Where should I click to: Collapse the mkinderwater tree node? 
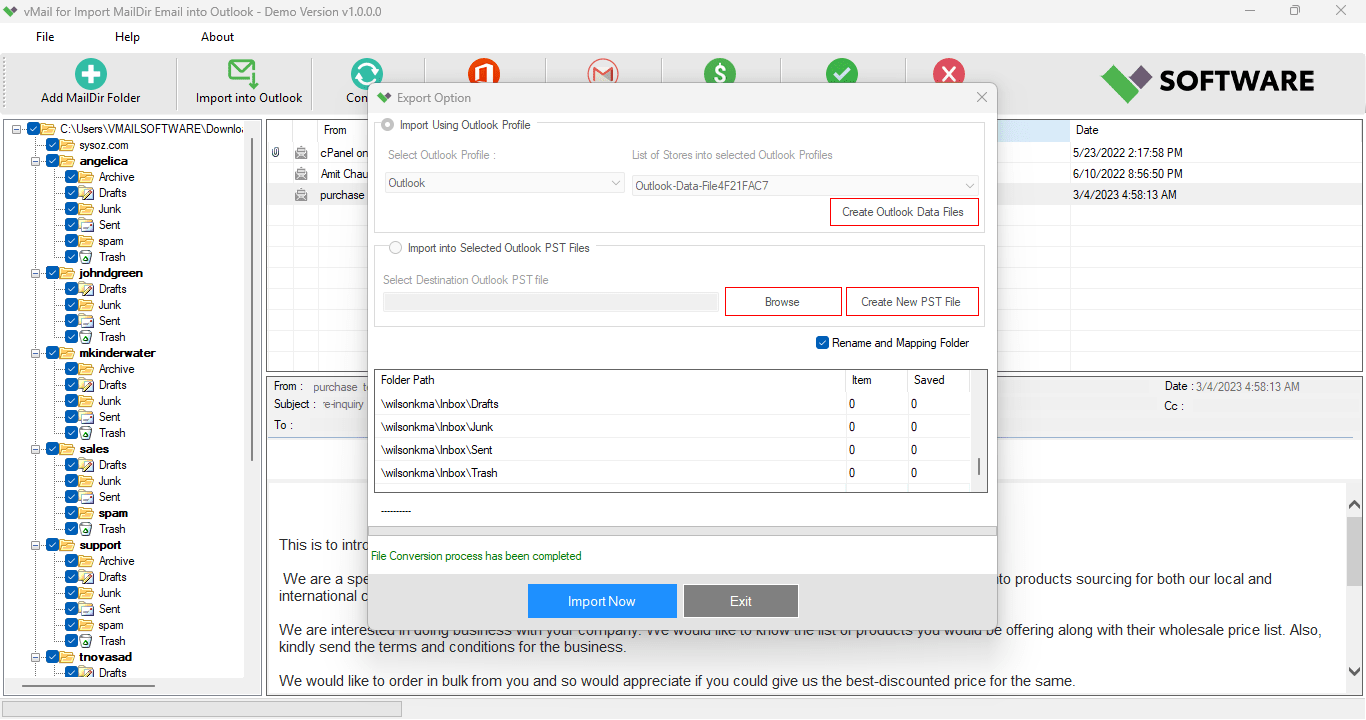point(35,353)
